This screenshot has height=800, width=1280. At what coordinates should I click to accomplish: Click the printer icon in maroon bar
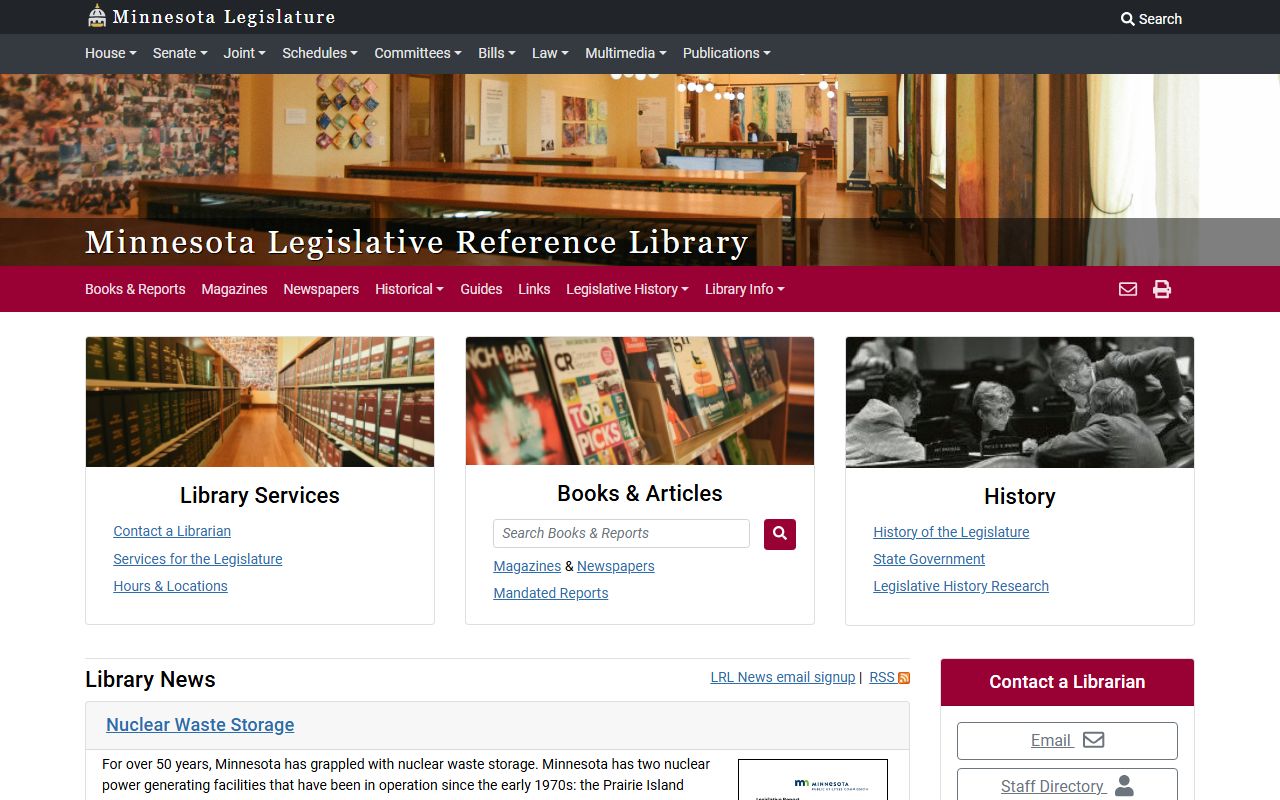(1162, 289)
